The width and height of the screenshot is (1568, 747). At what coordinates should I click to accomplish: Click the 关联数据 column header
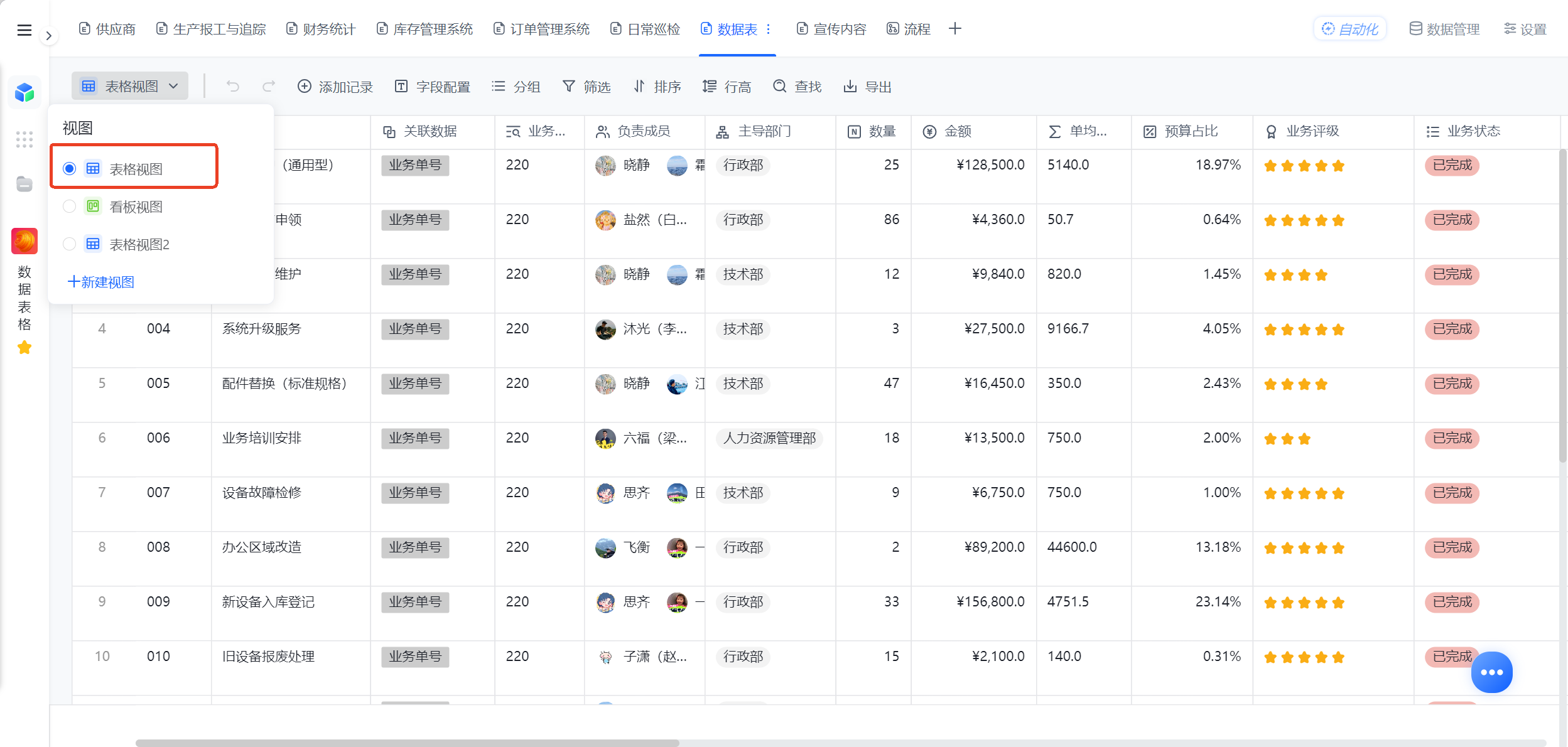[432, 131]
